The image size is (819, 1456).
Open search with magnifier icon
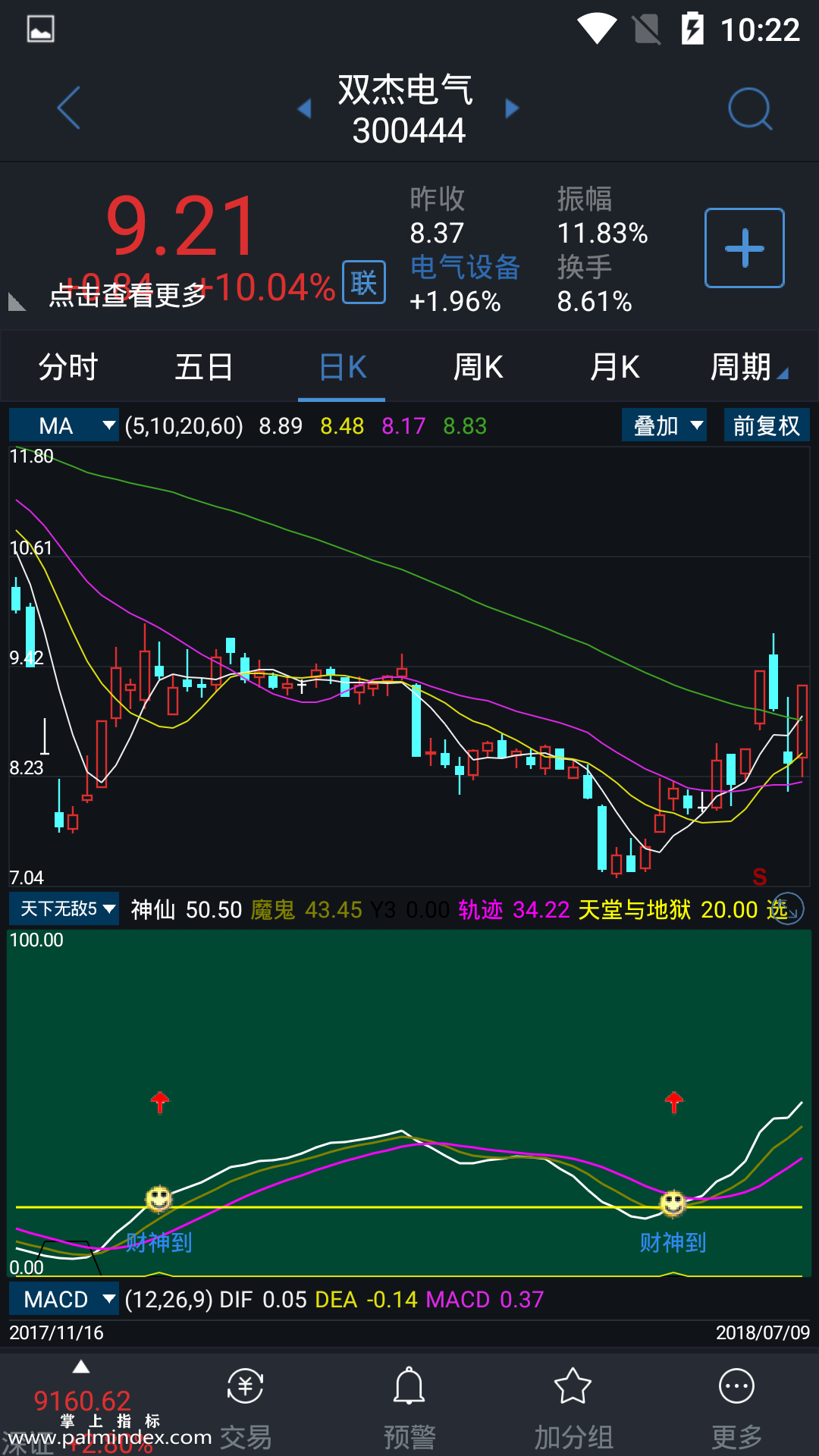749,108
